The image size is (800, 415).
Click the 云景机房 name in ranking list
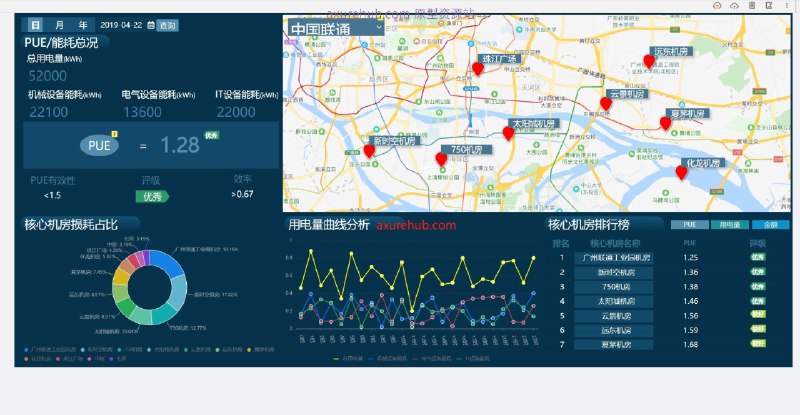[614, 315]
